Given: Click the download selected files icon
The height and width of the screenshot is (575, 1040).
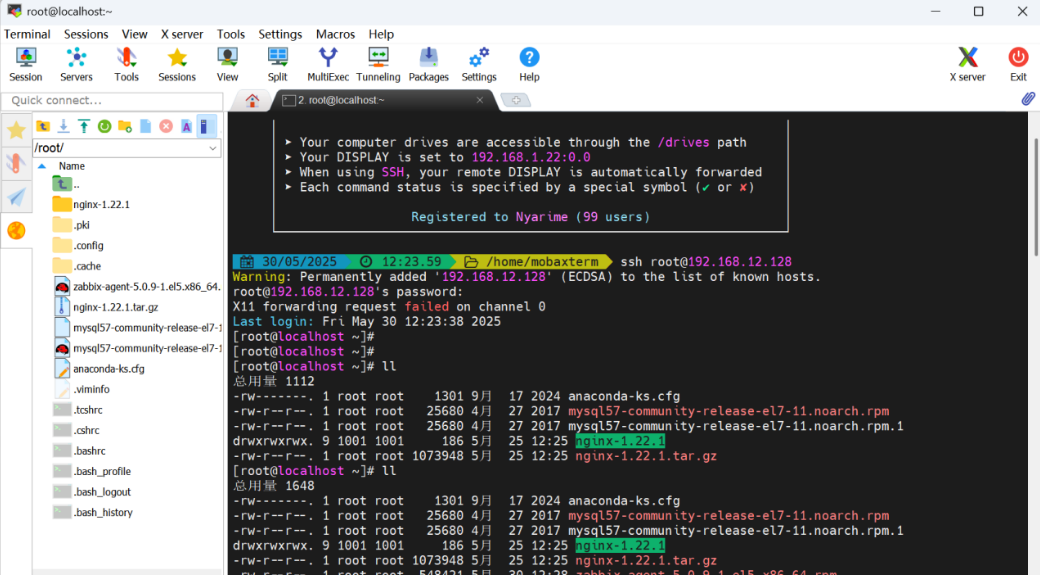Looking at the screenshot, I should [x=64, y=126].
